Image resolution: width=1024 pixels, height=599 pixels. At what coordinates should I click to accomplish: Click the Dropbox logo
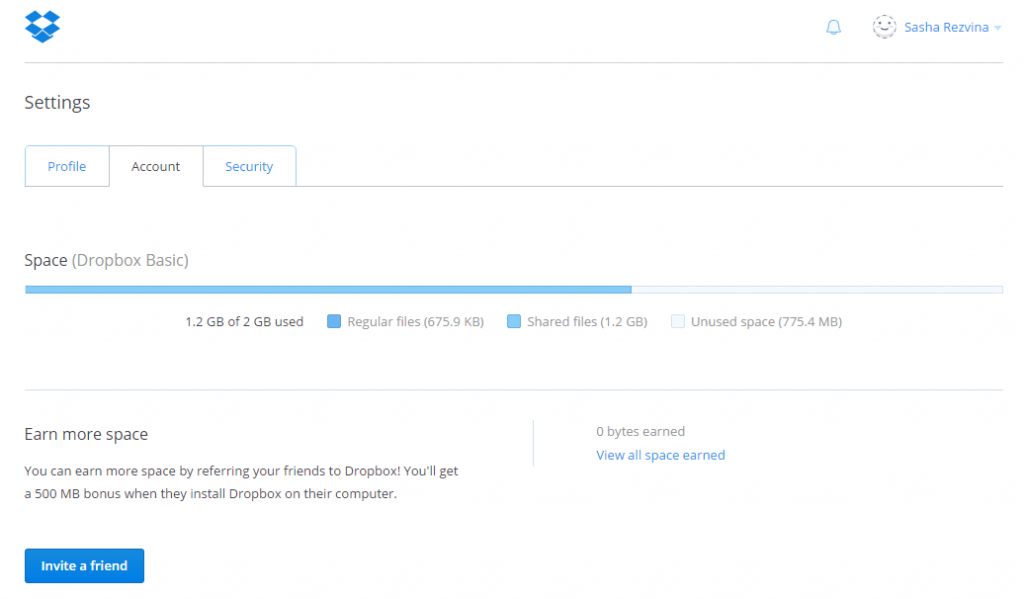[41, 24]
